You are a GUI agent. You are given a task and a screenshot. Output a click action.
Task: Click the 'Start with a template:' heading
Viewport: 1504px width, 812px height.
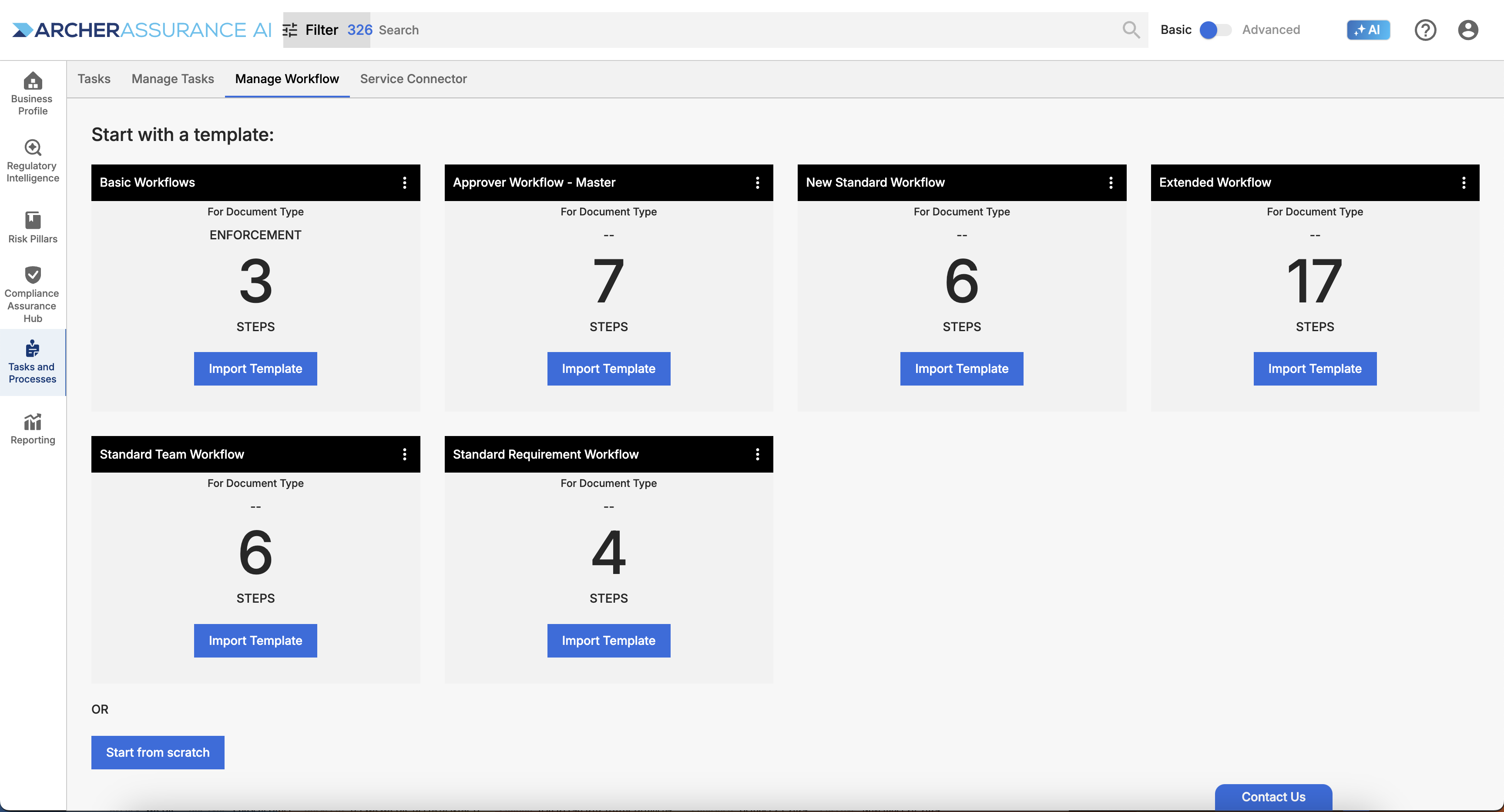click(182, 135)
